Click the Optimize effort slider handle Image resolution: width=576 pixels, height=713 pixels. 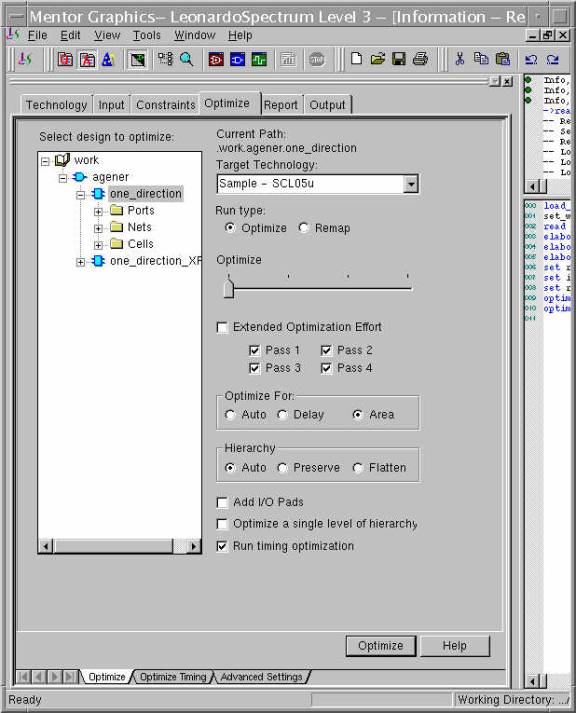pyautogui.click(x=229, y=289)
